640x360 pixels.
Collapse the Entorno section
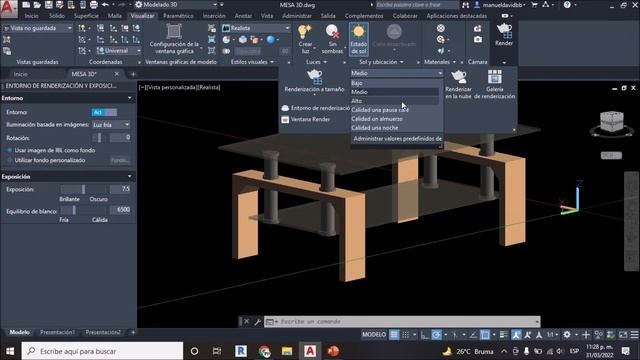[130, 98]
